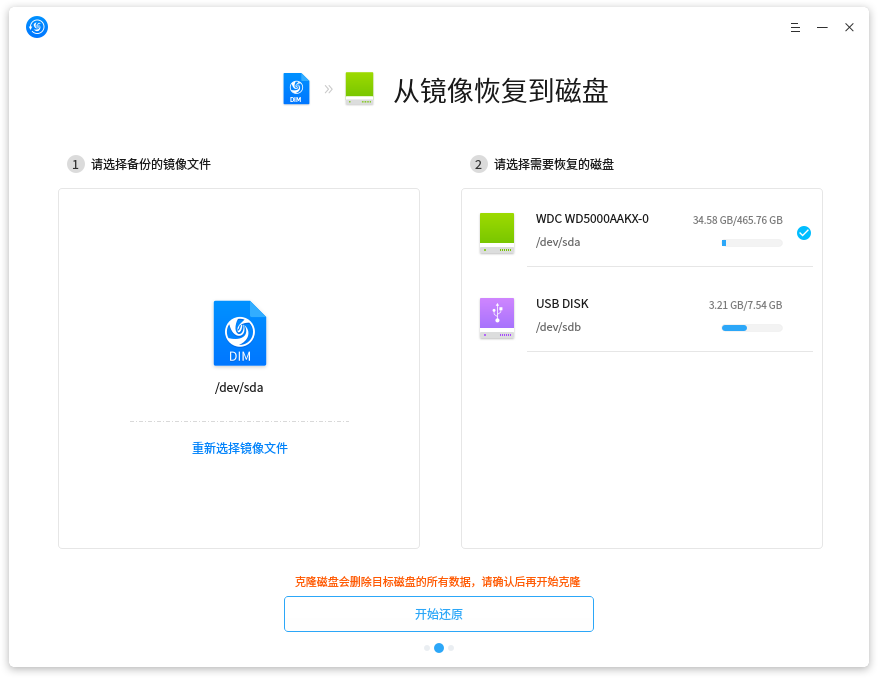Click the purple USB DISK drive icon
Image resolution: width=878 pixels, height=678 pixels.
tap(496, 318)
